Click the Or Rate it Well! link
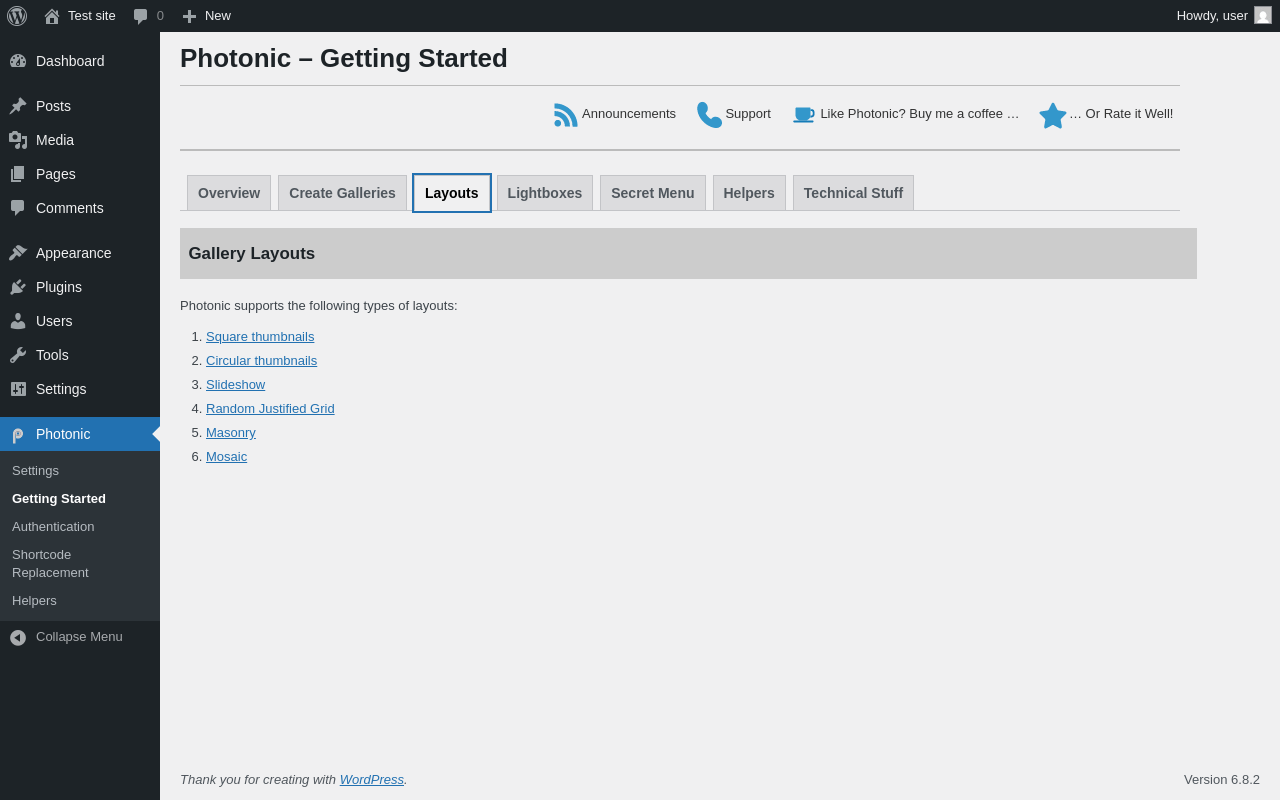The width and height of the screenshot is (1280, 800). (1121, 114)
